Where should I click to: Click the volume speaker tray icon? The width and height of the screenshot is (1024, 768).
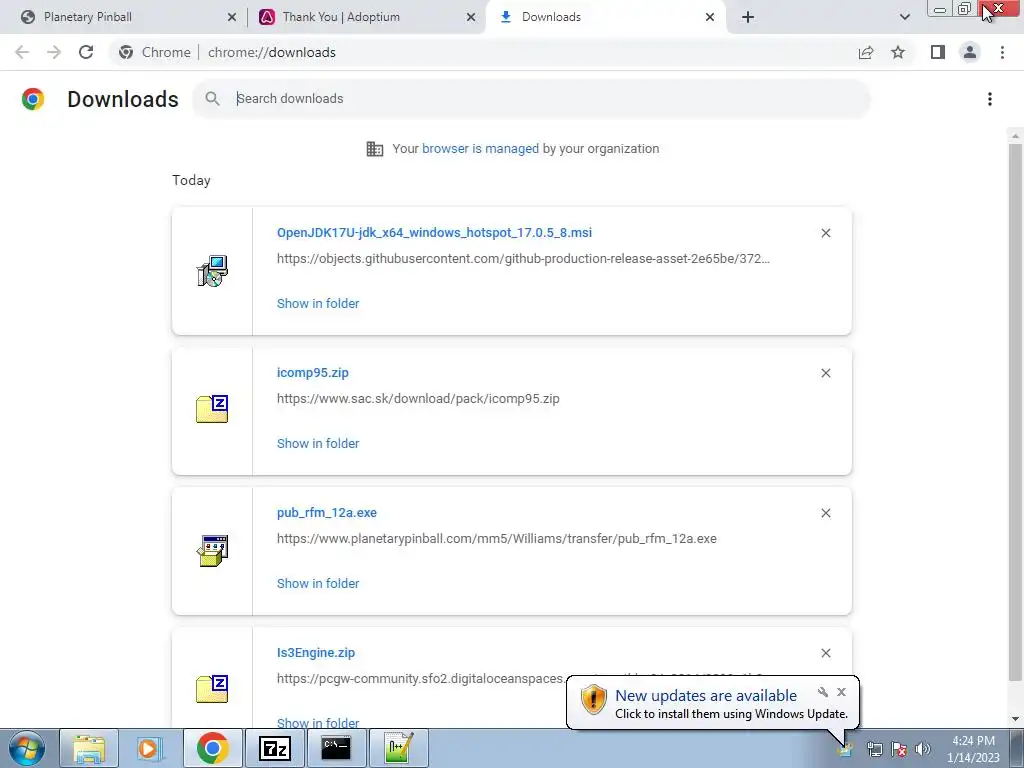[x=923, y=749]
